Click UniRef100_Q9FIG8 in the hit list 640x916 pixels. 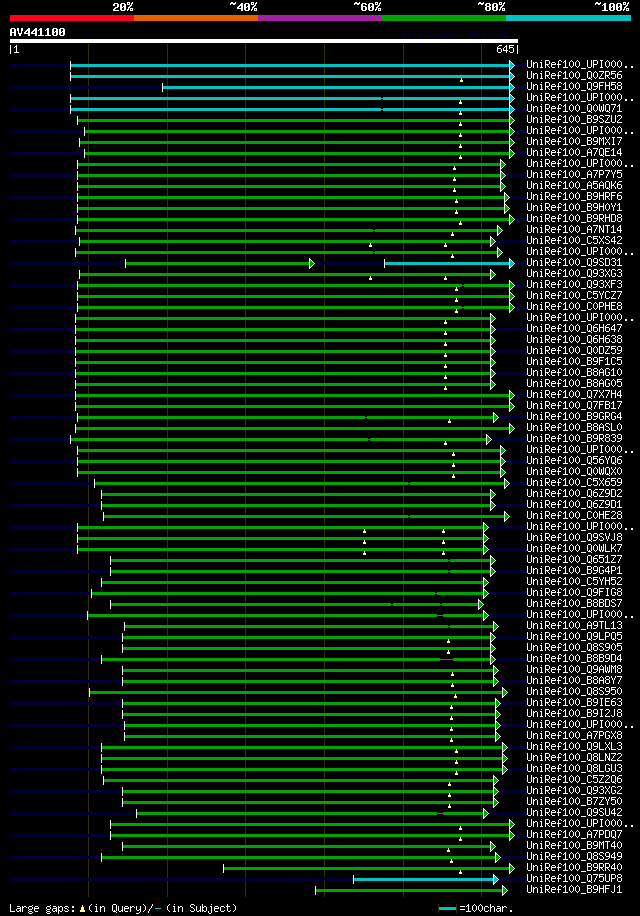[x=574, y=593]
